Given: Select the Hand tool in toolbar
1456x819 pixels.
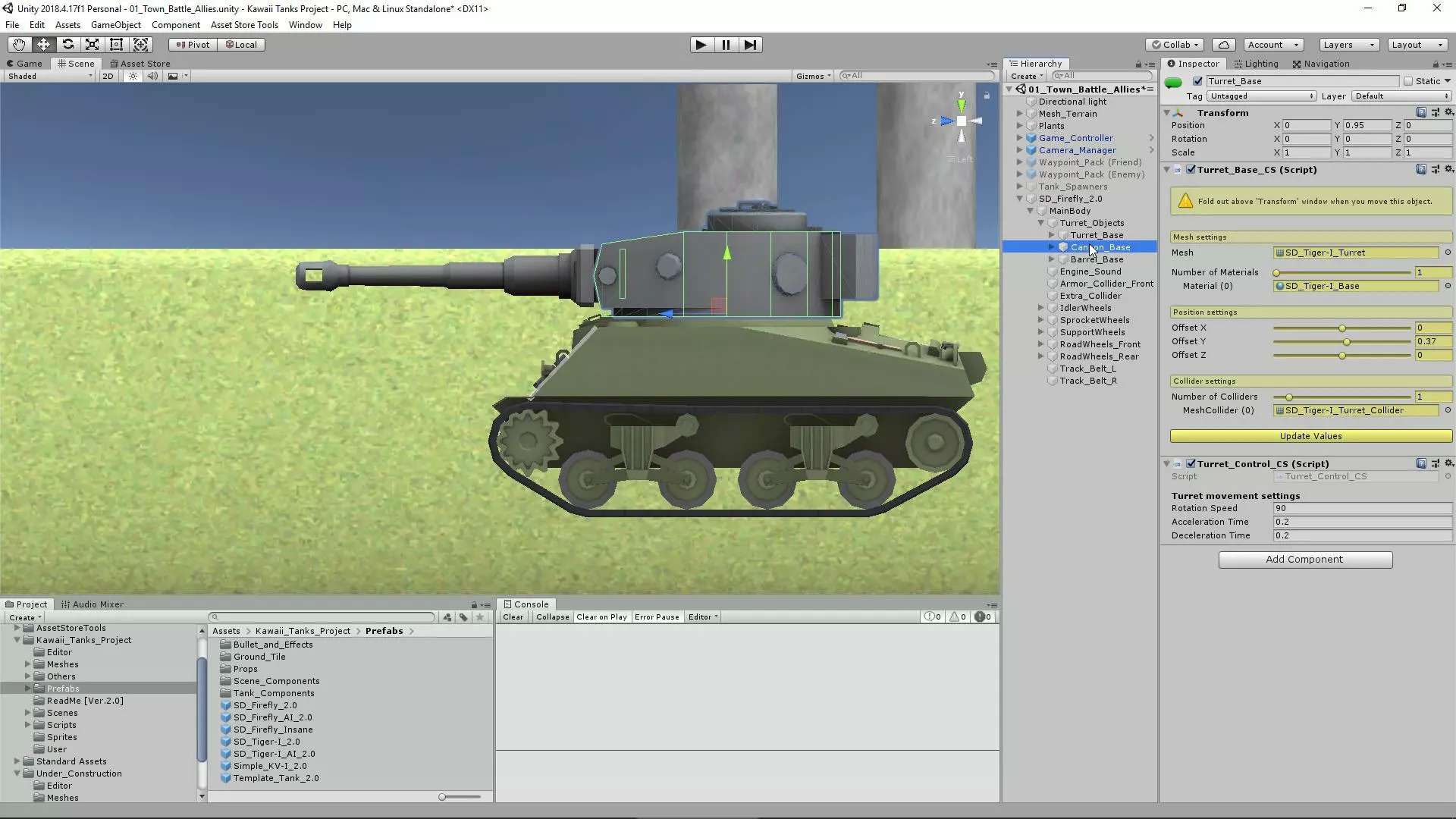Looking at the screenshot, I should (19, 45).
